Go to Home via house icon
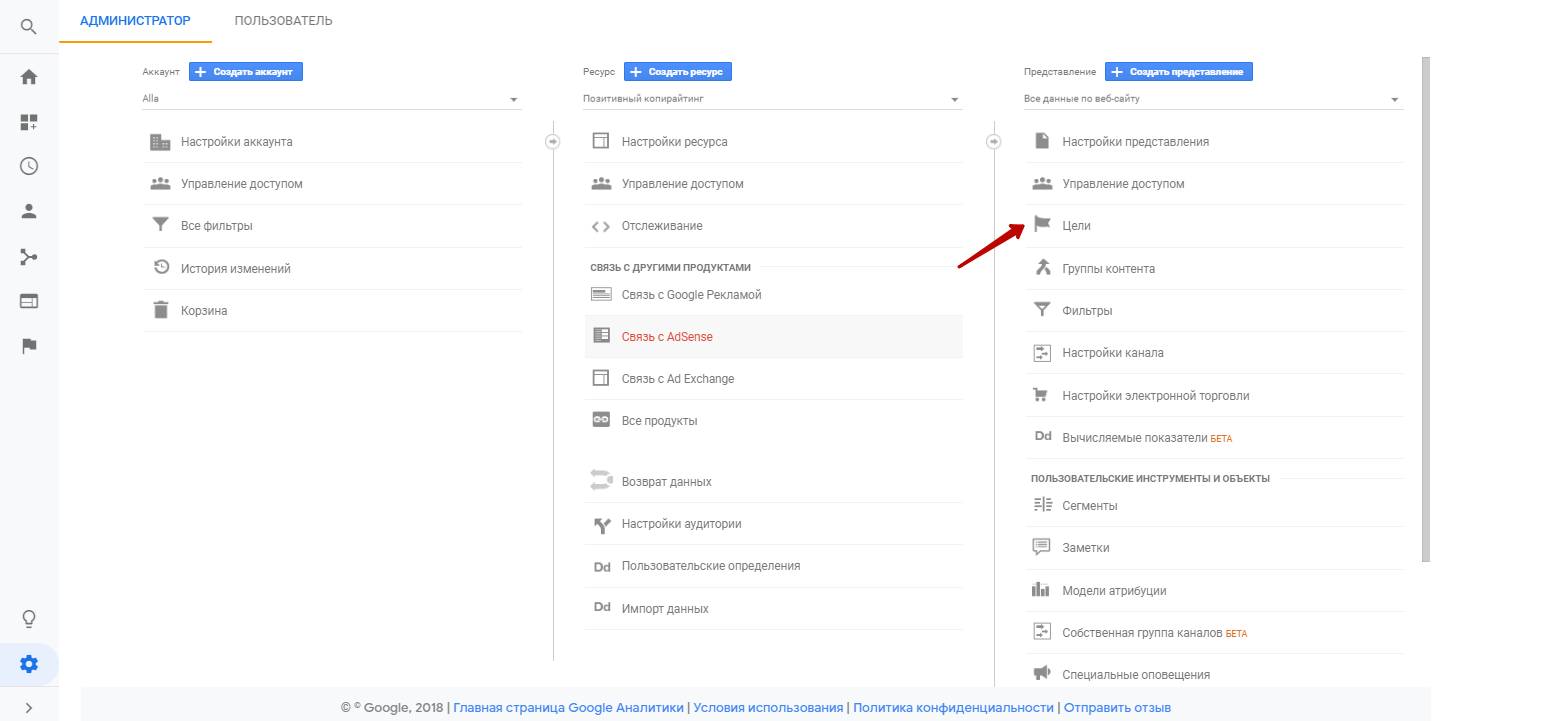Screen dimensions: 1565x721 (29, 77)
